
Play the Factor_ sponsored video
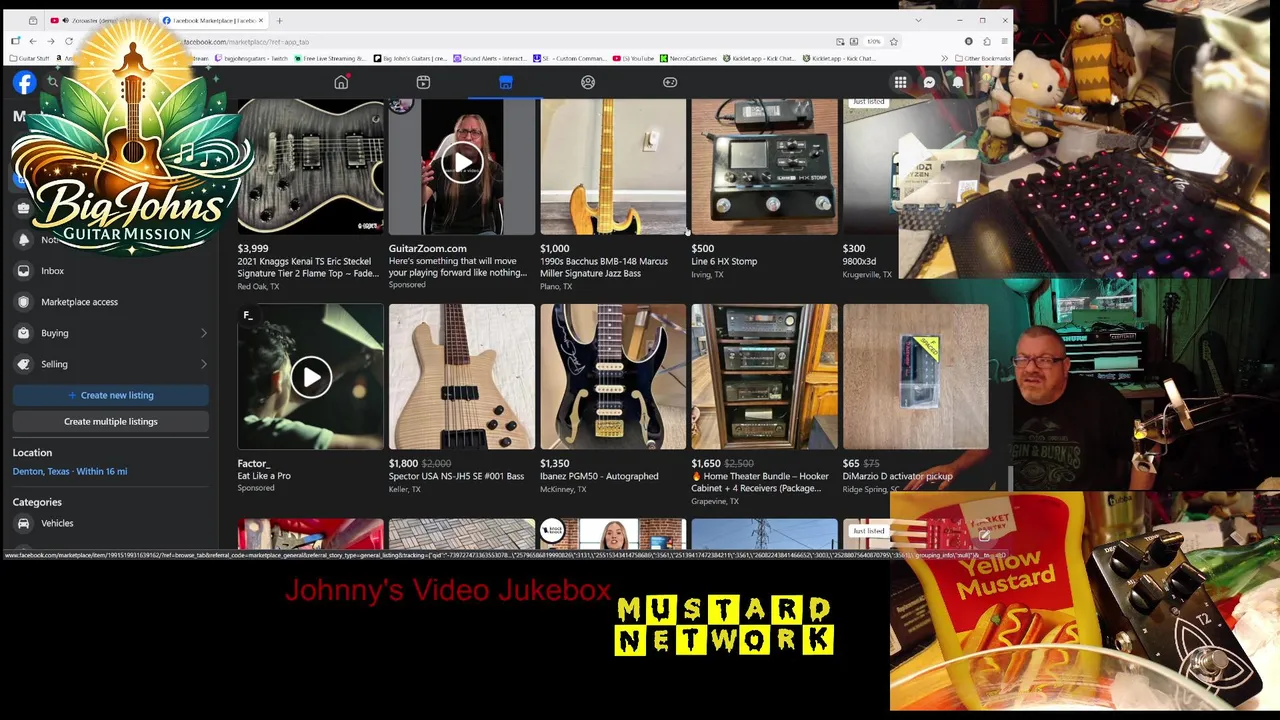[x=311, y=377]
